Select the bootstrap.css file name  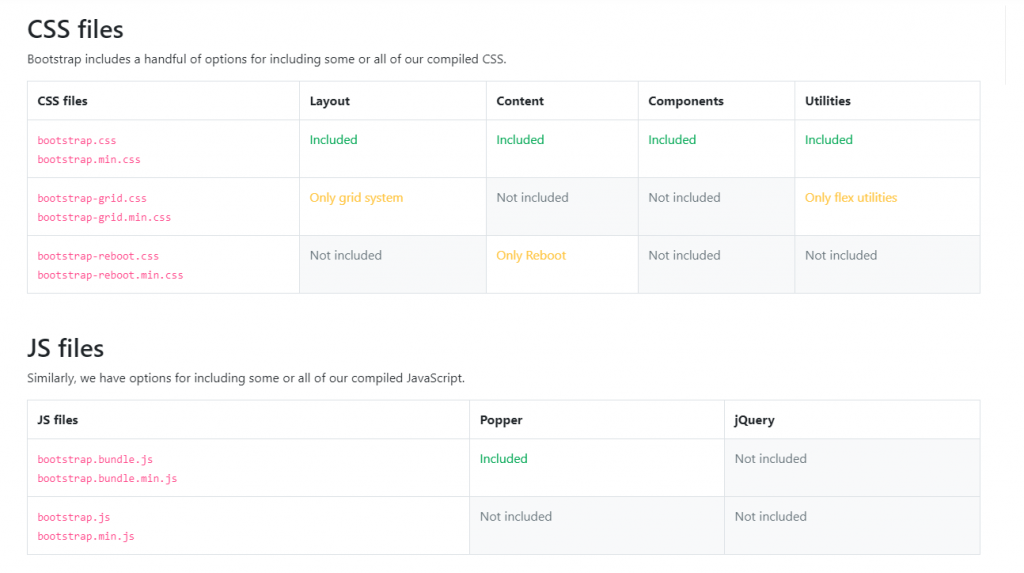[77, 141]
